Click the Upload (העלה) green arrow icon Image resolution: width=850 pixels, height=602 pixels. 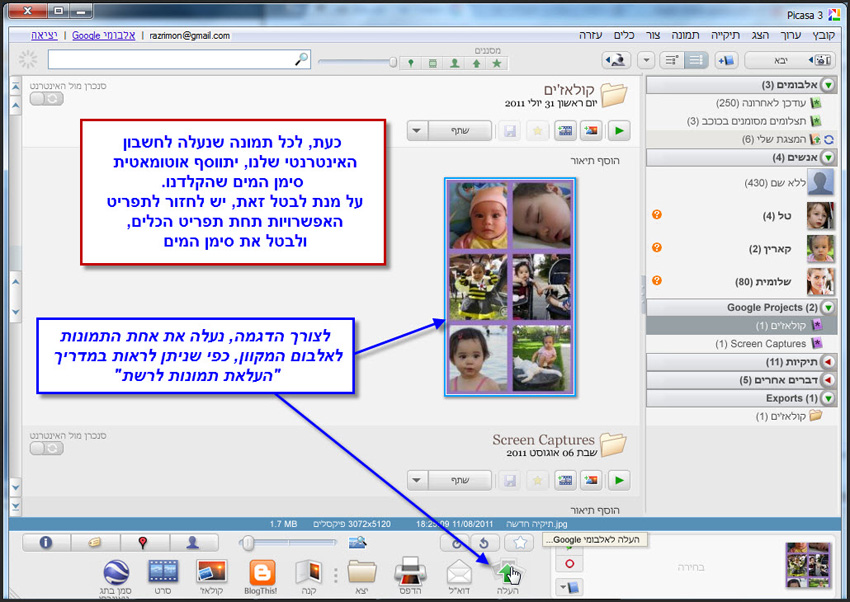pyautogui.click(x=507, y=573)
